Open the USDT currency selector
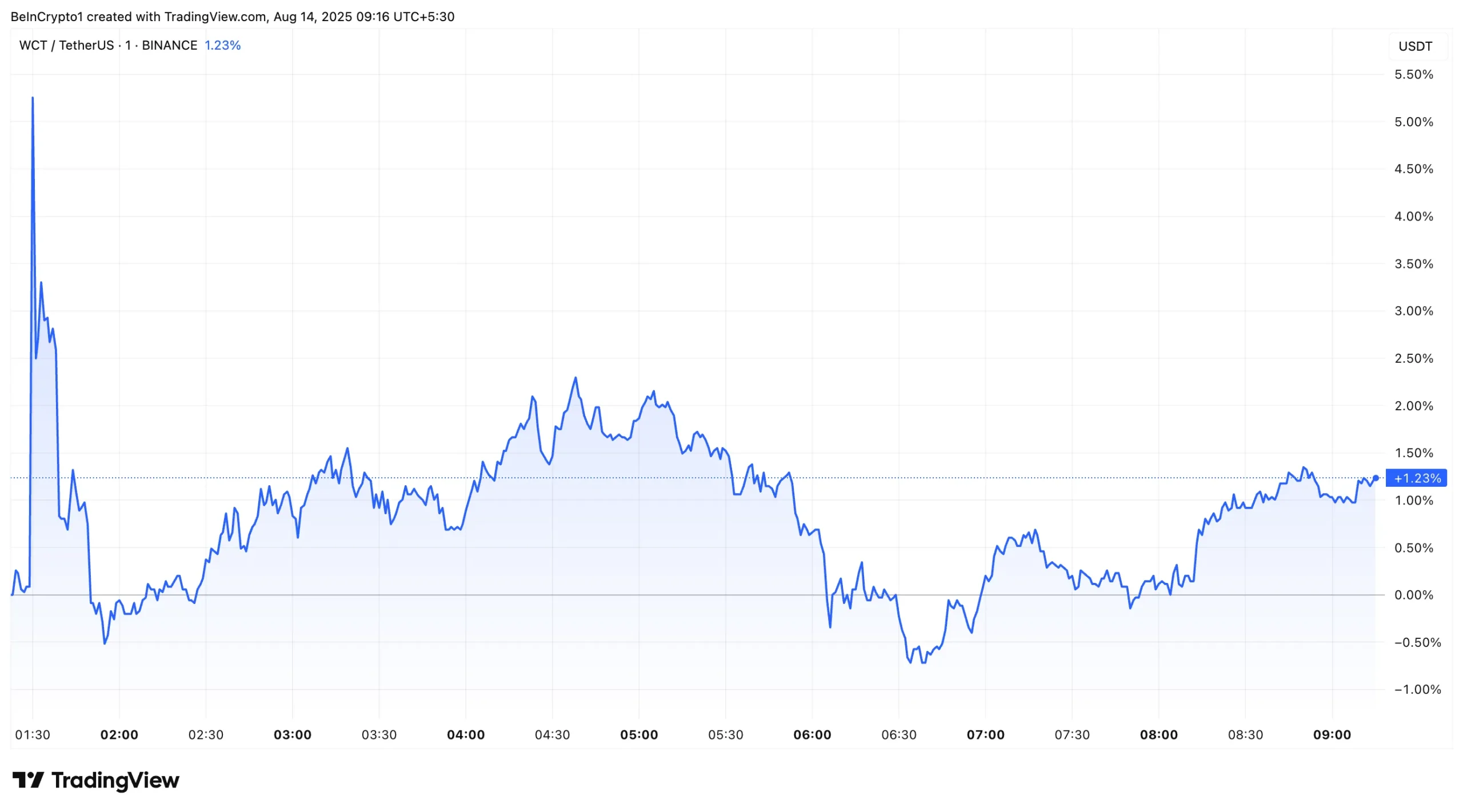 click(x=1415, y=46)
